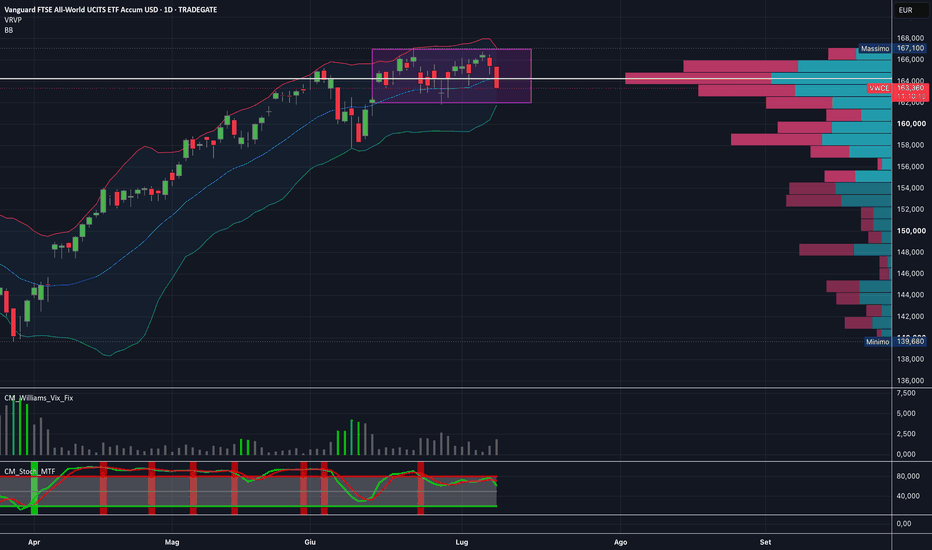Select the purple rectangle drawing on the chart
This screenshot has width=932, height=550.
(x=452, y=76)
